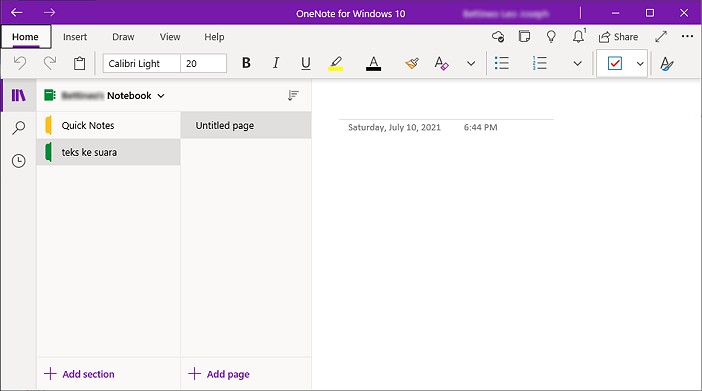Viewport: 702px width, 391px height.
Task: Tag selection as To Do checkbox
Action: point(615,63)
